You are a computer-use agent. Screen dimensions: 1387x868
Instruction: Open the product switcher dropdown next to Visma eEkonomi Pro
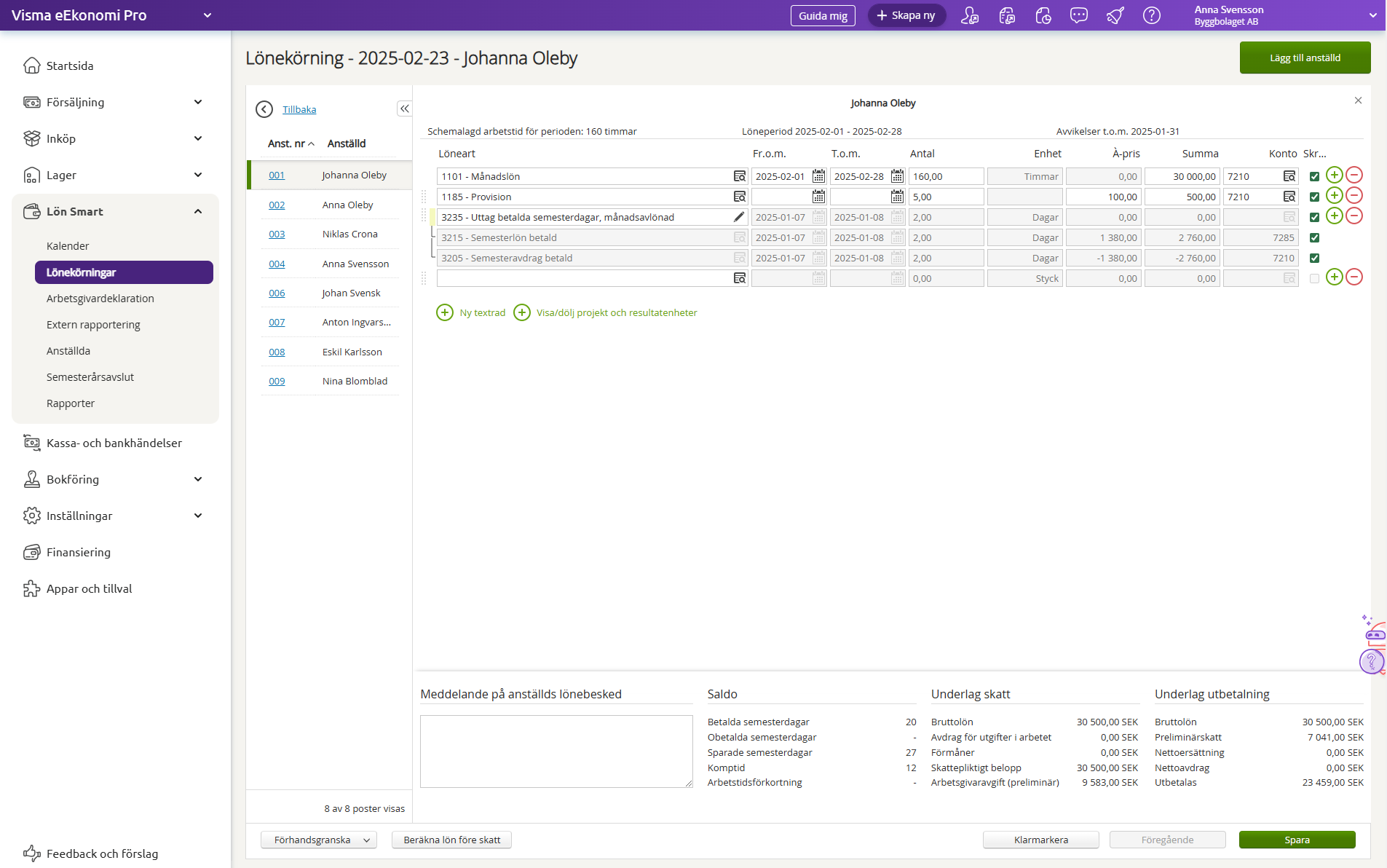pyautogui.click(x=208, y=15)
